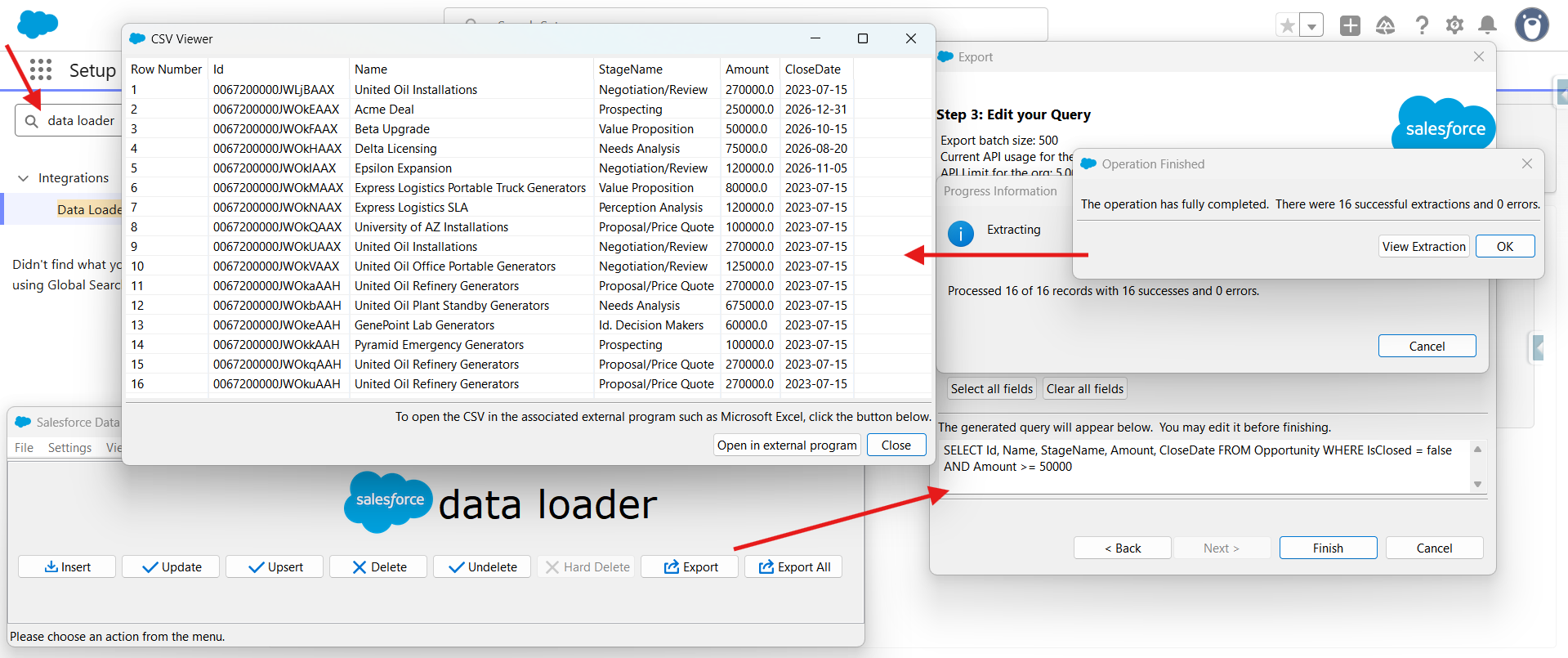Click the Back button in Export wizard

[1123, 548]
